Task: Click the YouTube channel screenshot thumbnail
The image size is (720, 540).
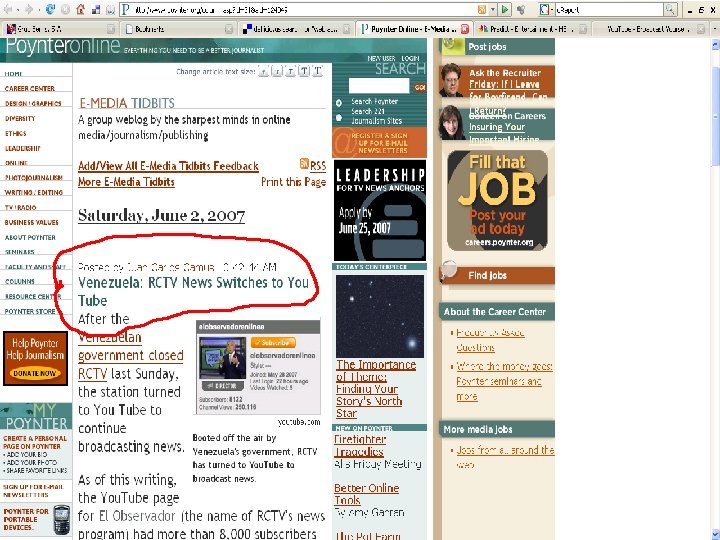Action: pyautogui.click(x=258, y=368)
